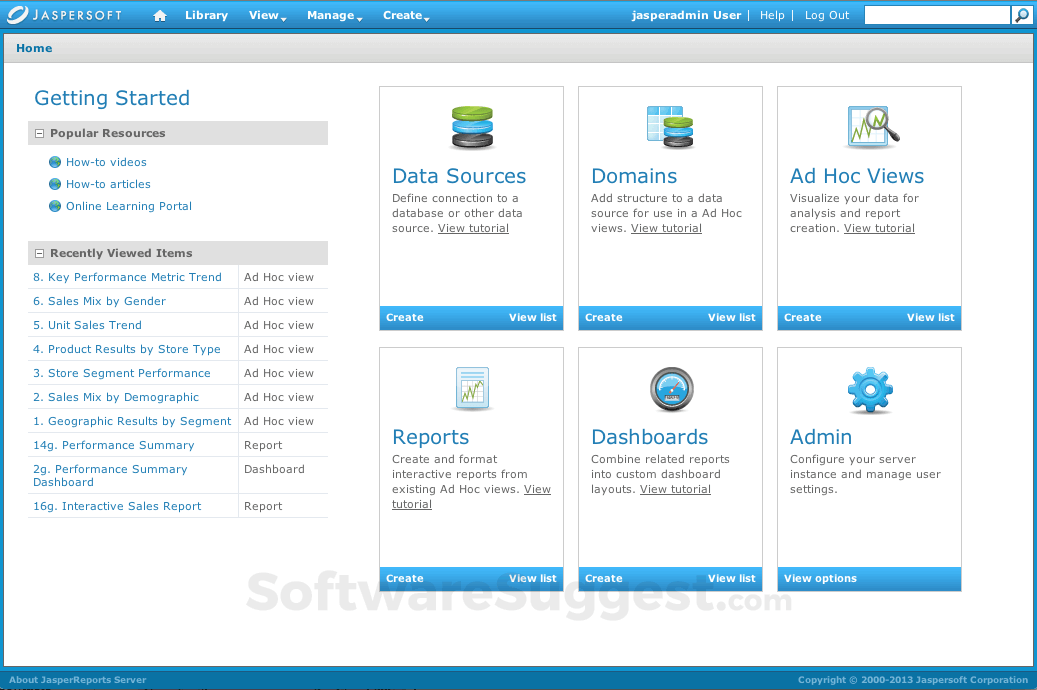
Task: Click the Home icon in the navigation bar
Action: [x=160, y=15]
